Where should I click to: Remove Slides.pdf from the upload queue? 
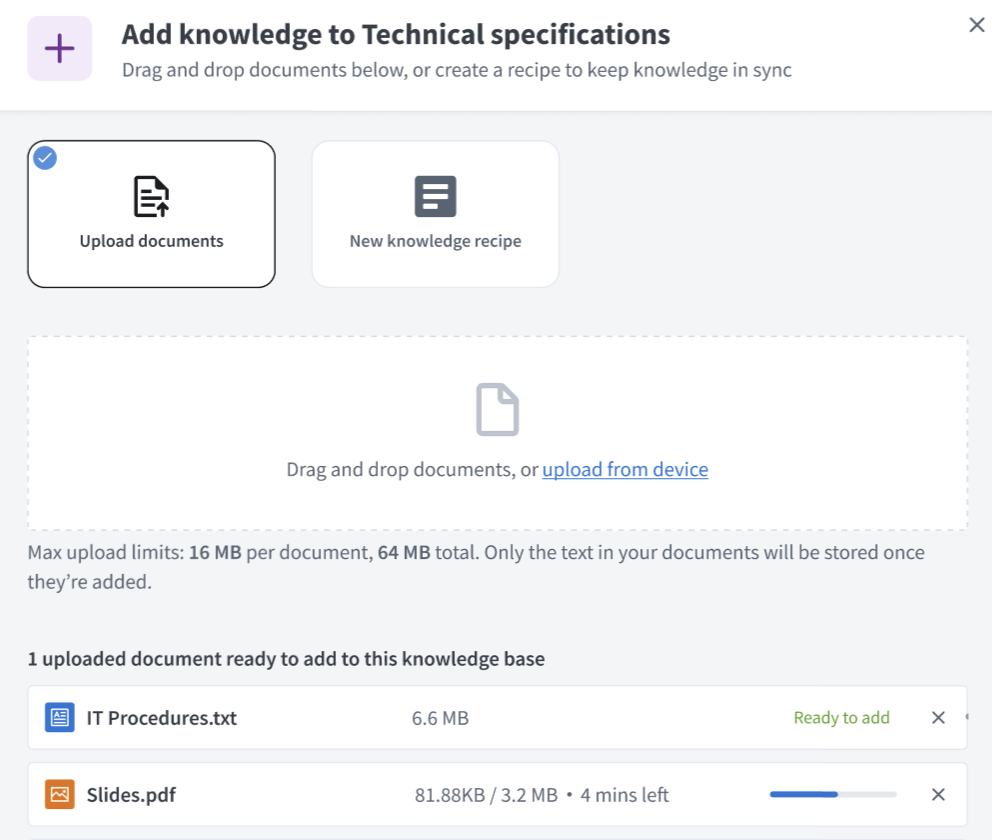click(x=937, y=794)
